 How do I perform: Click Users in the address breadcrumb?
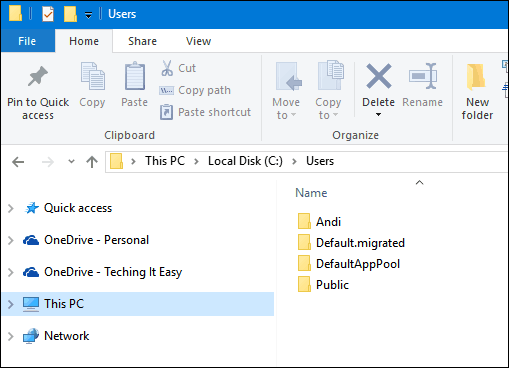click(x=320, y=161)
